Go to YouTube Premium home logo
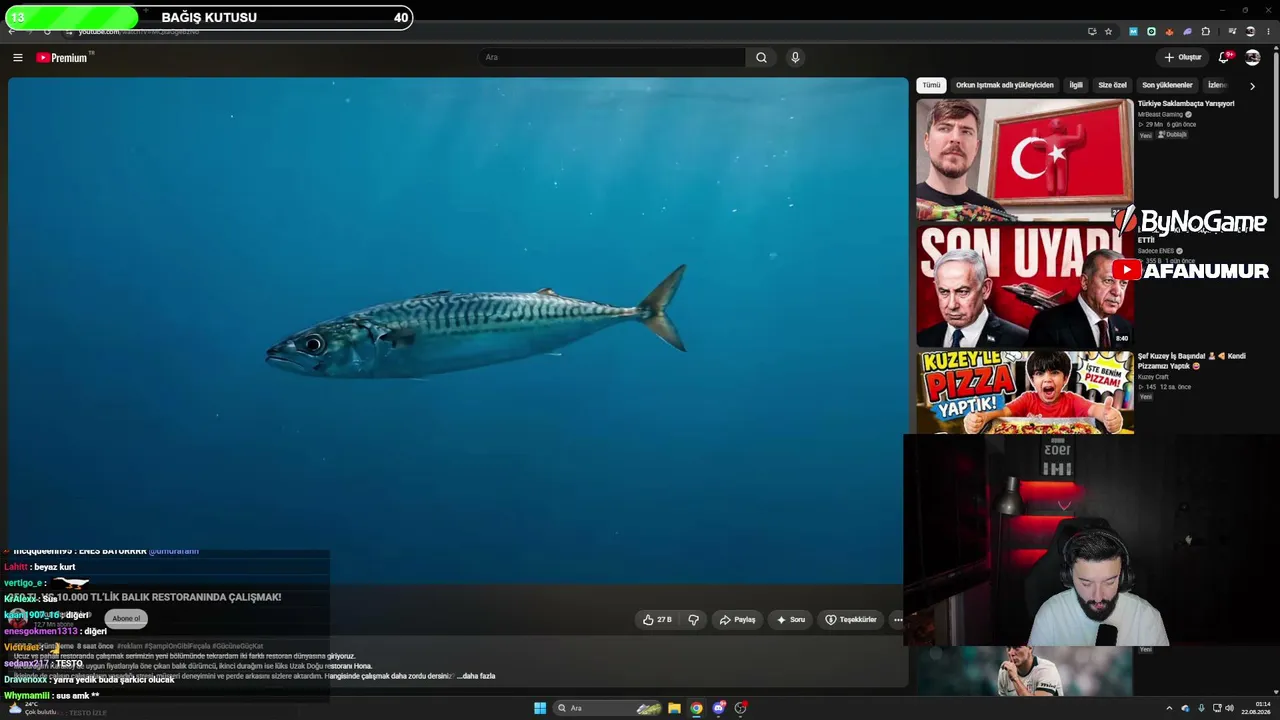The height and width of the screenshot is (720, 1280). (64, 58)
